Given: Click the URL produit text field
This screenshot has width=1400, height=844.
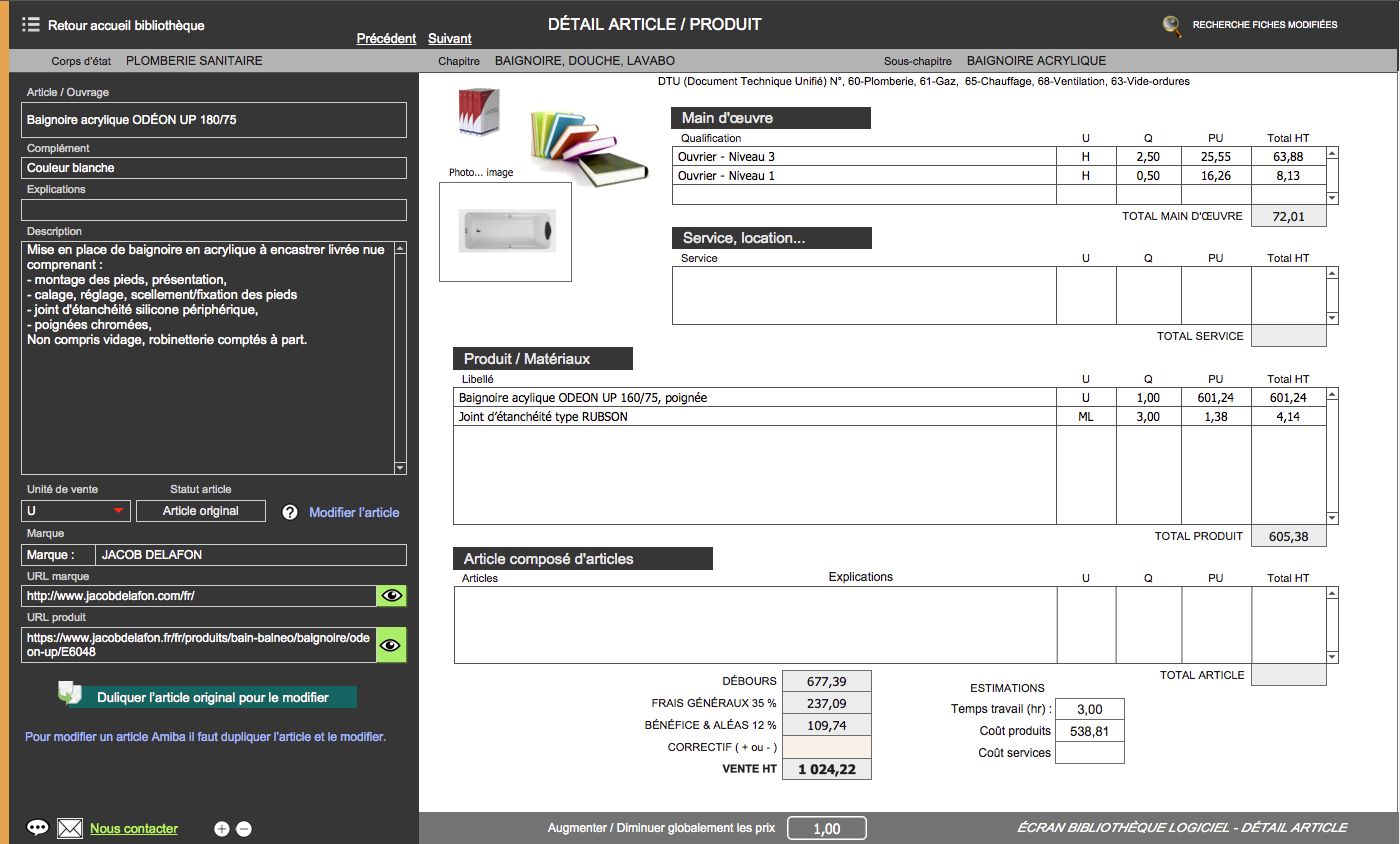Looking at the screenshot, I should [199, 645].
